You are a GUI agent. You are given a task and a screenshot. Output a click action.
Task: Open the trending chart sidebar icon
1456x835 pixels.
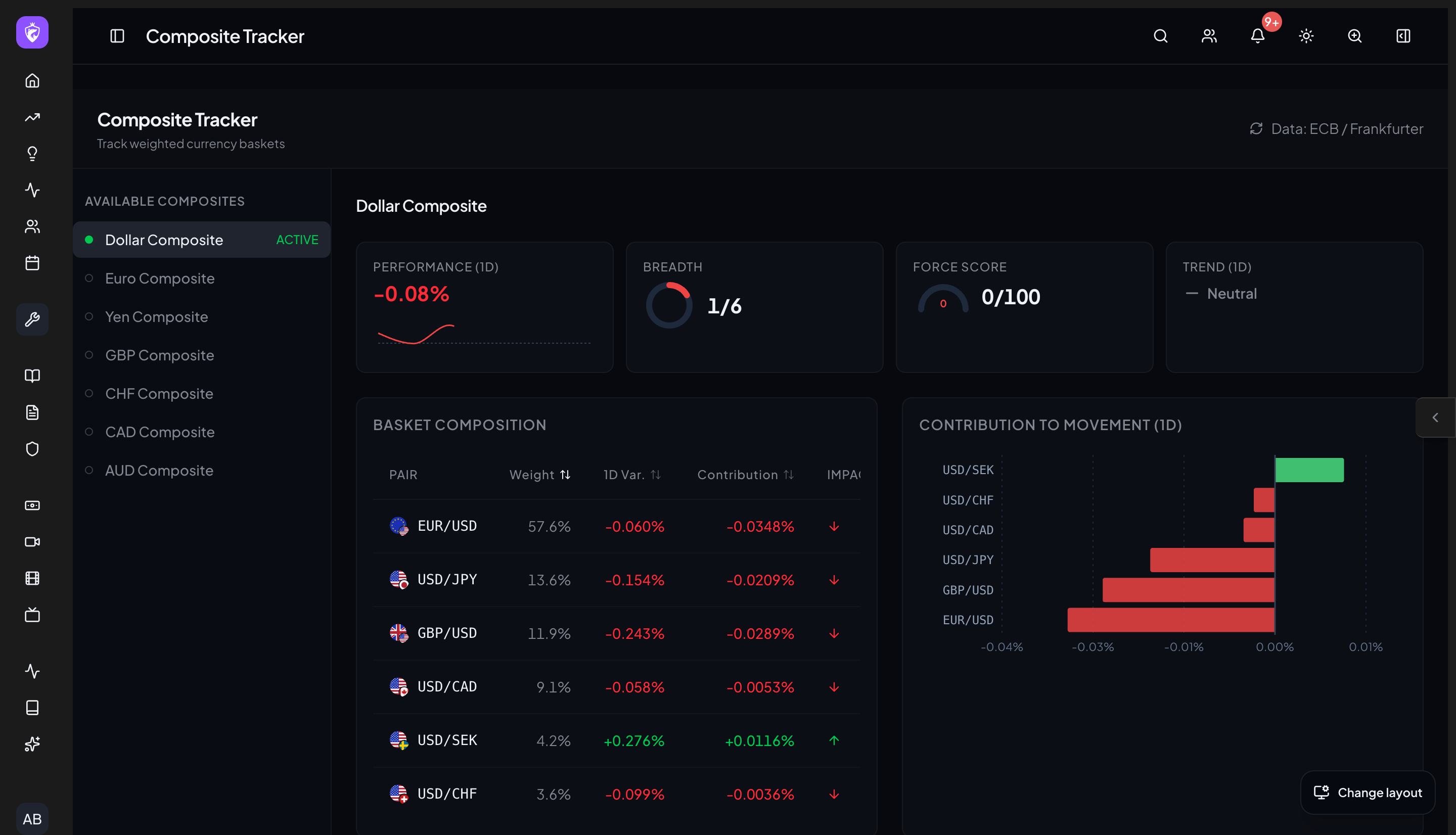[x=32, y=117]
